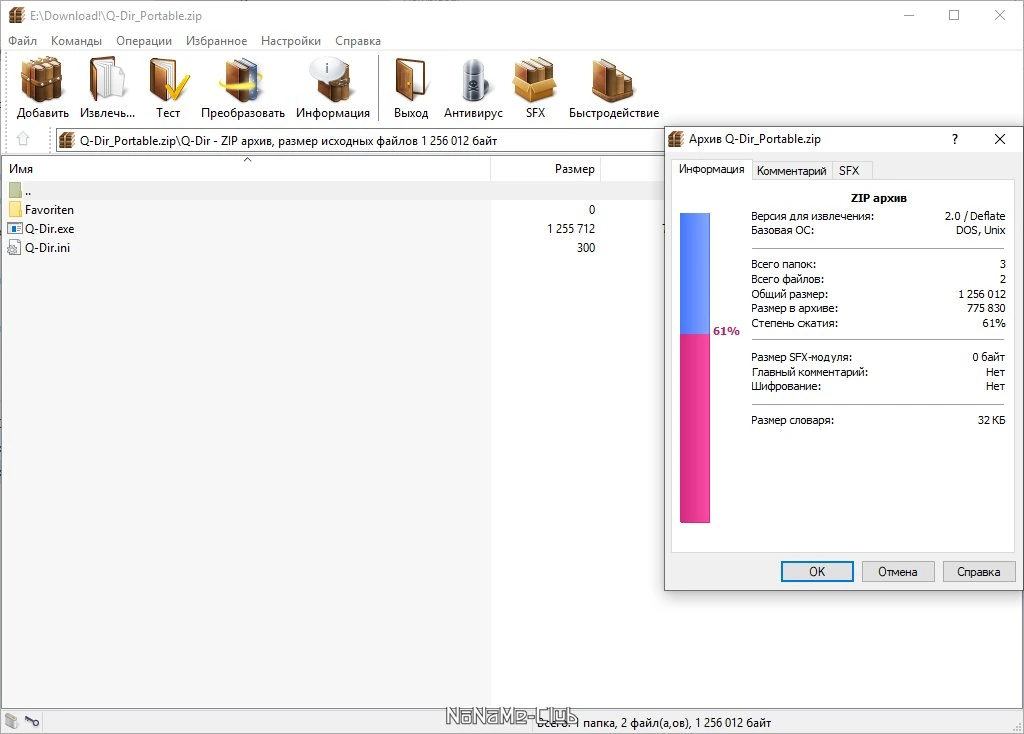Click the Преобразовать (Convert) toolbar icon

click(242, 80)
